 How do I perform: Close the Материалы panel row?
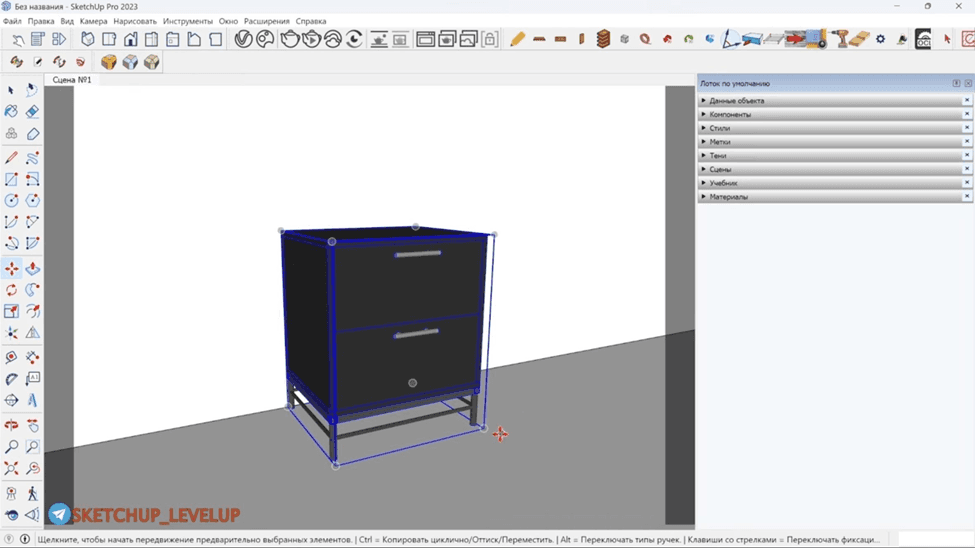pos(967,196)
